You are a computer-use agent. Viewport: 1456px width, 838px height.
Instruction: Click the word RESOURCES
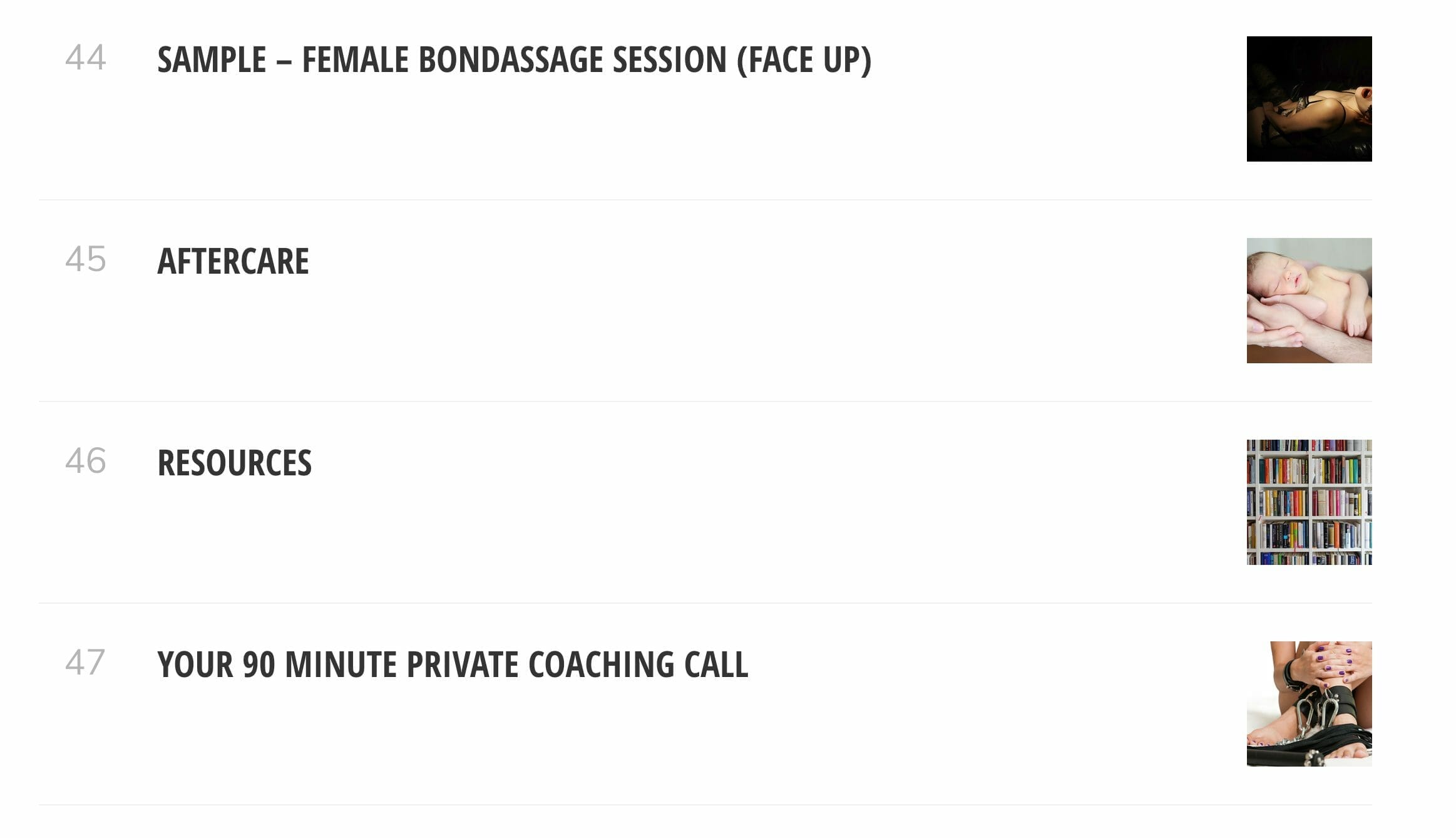[234, 463]
